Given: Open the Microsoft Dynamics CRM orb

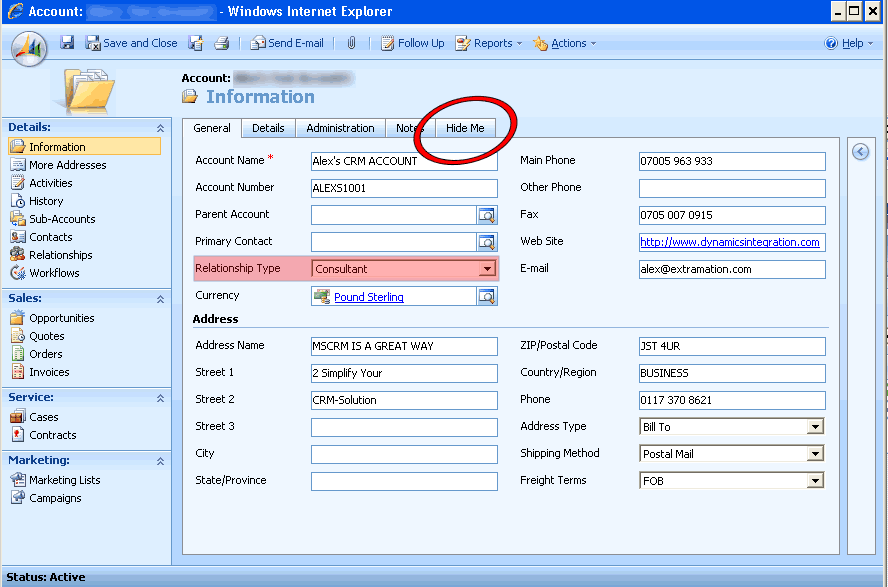Looking at the screenshot, I should [x=28, y=48].
